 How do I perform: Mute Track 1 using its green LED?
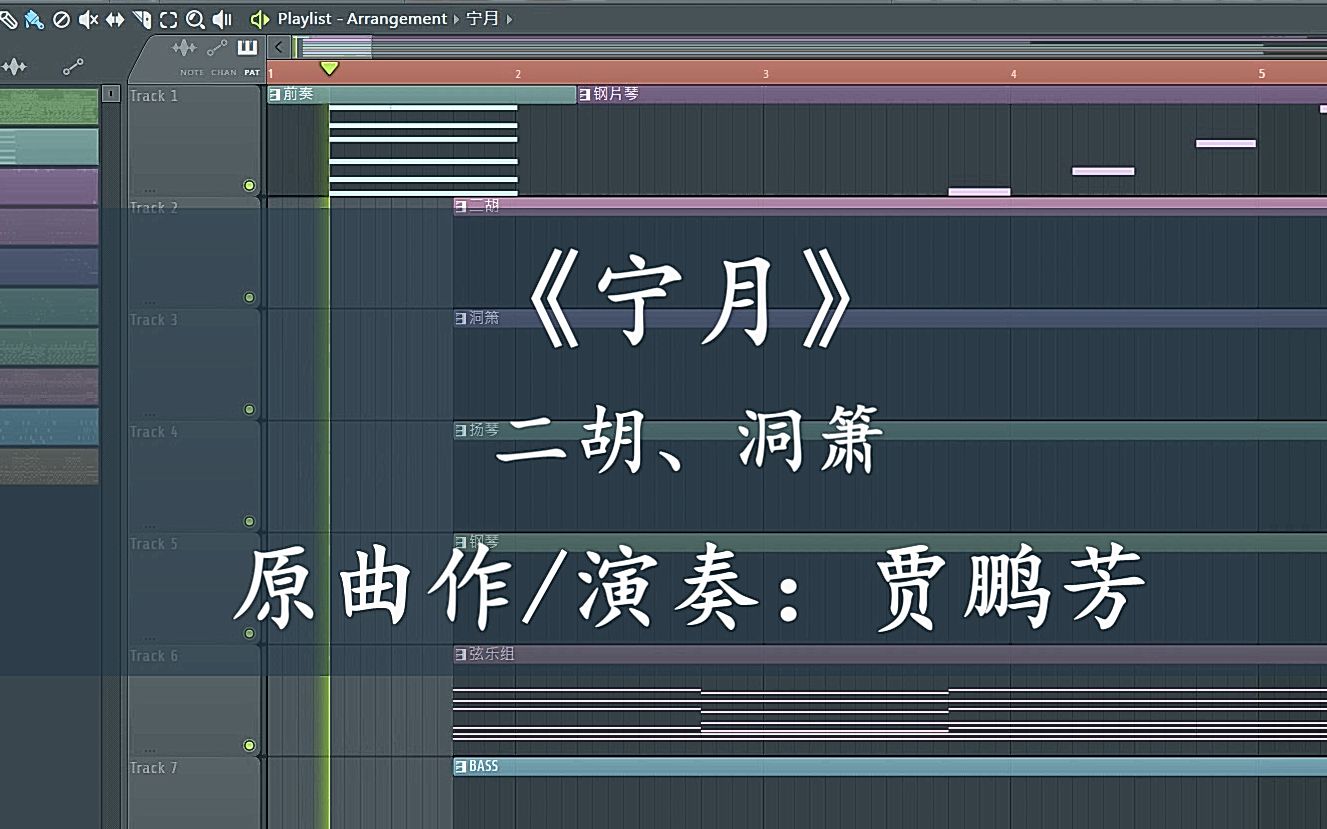point(249,186)
